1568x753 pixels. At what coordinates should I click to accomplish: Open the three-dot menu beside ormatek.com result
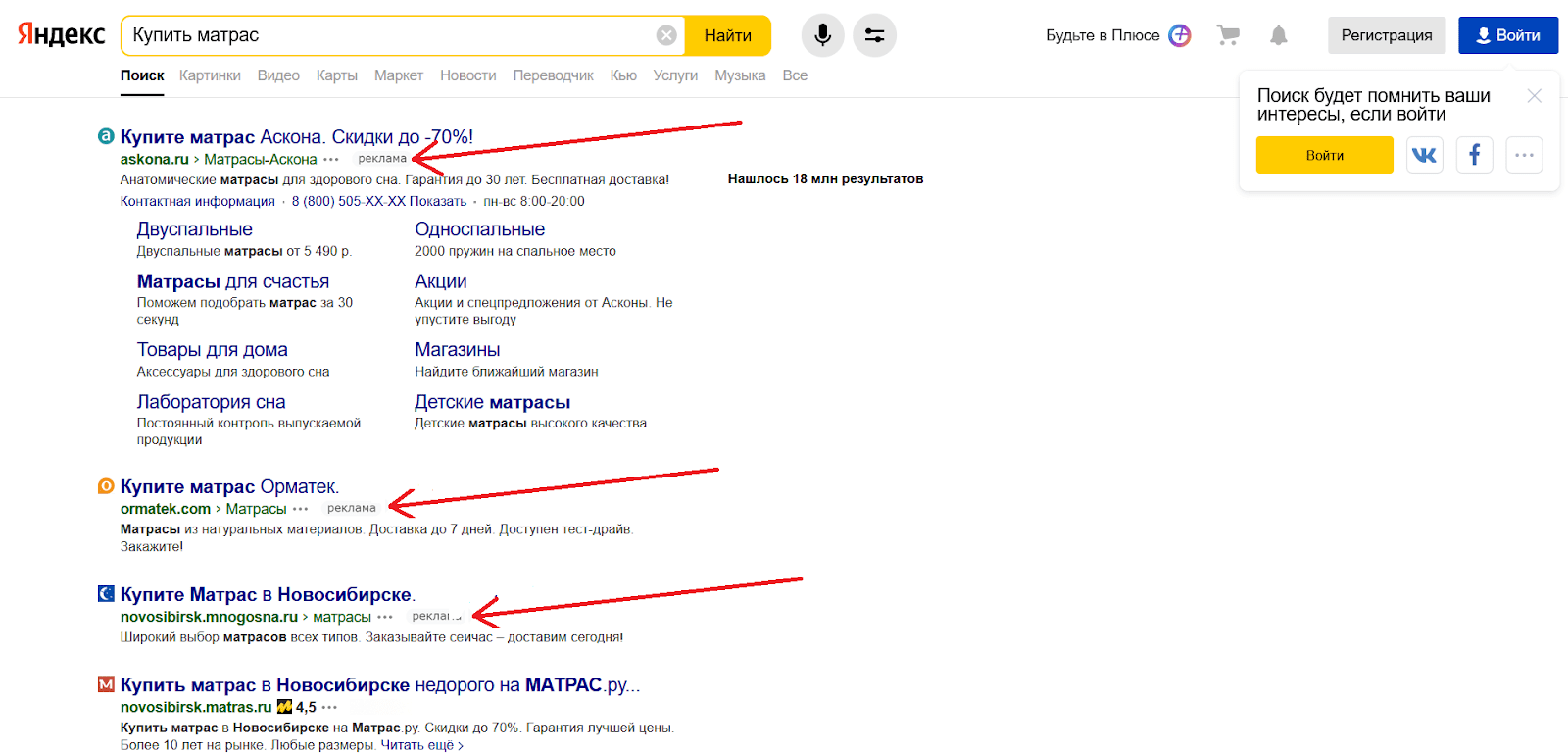[x=301, y=509]
